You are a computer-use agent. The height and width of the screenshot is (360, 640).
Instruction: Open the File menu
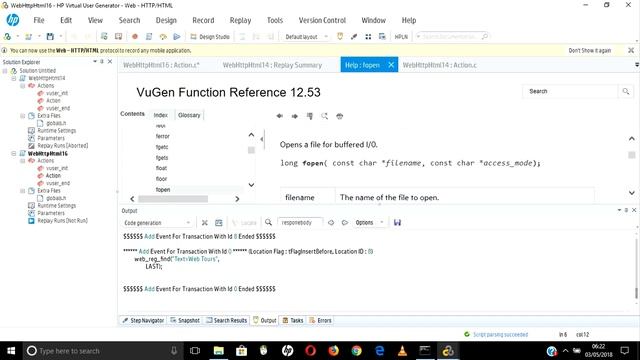39,20
